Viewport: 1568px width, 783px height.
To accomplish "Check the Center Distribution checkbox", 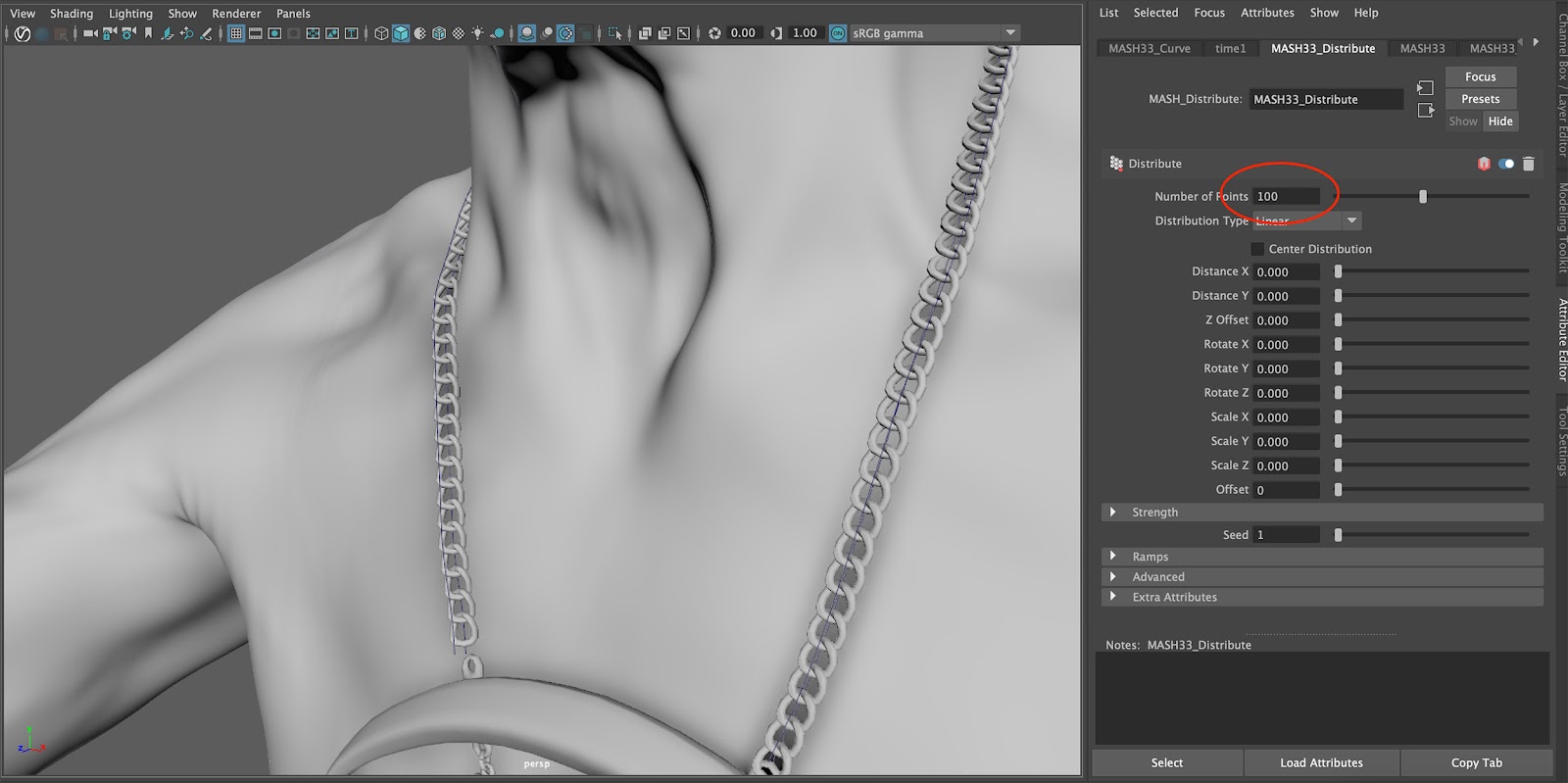I will (x=1257, y=249).
